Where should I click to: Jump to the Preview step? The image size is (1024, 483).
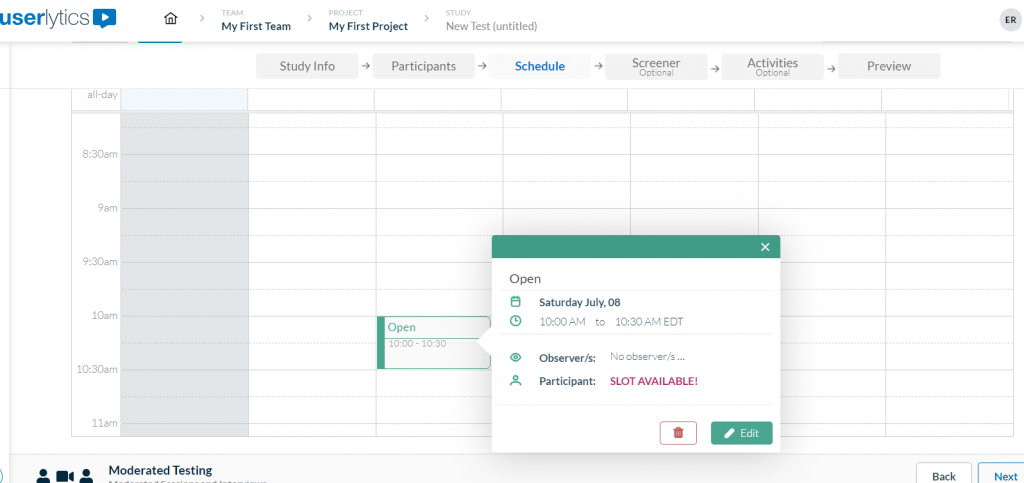click(888, 67)
